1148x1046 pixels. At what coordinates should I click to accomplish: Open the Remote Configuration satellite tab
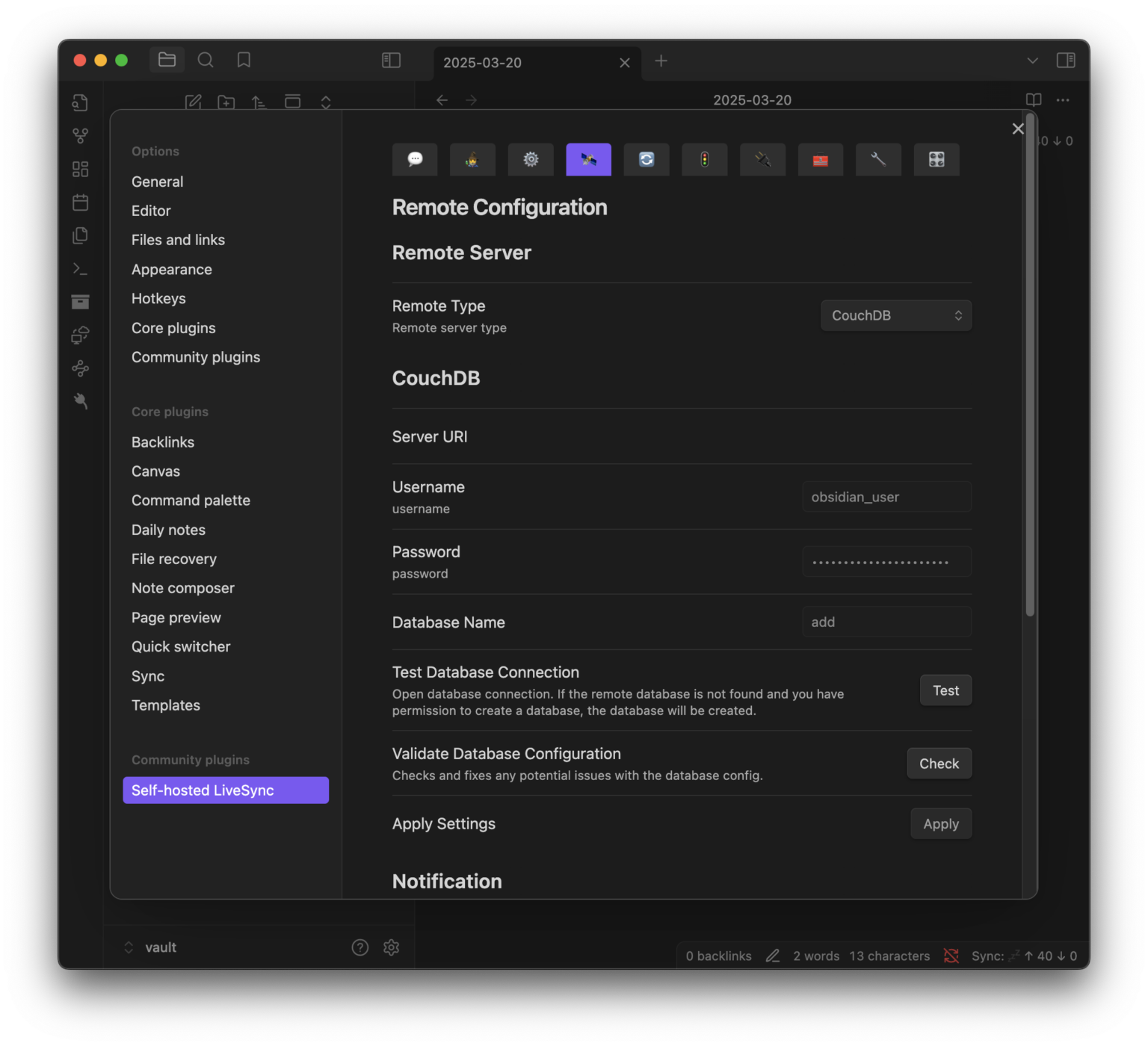(588, 159)
